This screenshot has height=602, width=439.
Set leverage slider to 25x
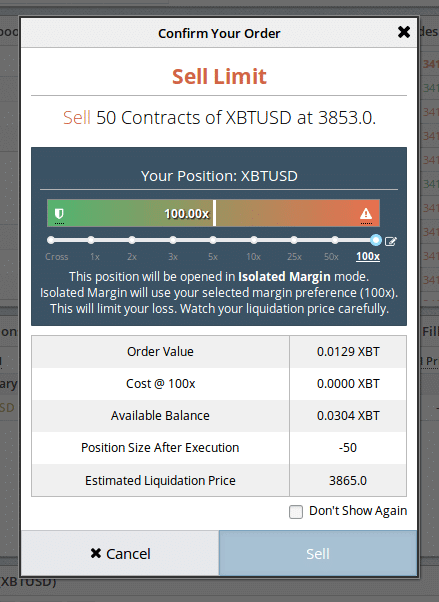pos(294,240)
